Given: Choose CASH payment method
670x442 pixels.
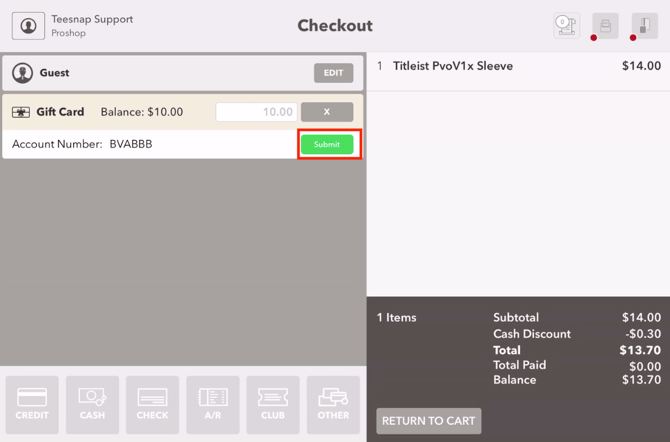Looking at the screenshot, I should tap(92, 404).
